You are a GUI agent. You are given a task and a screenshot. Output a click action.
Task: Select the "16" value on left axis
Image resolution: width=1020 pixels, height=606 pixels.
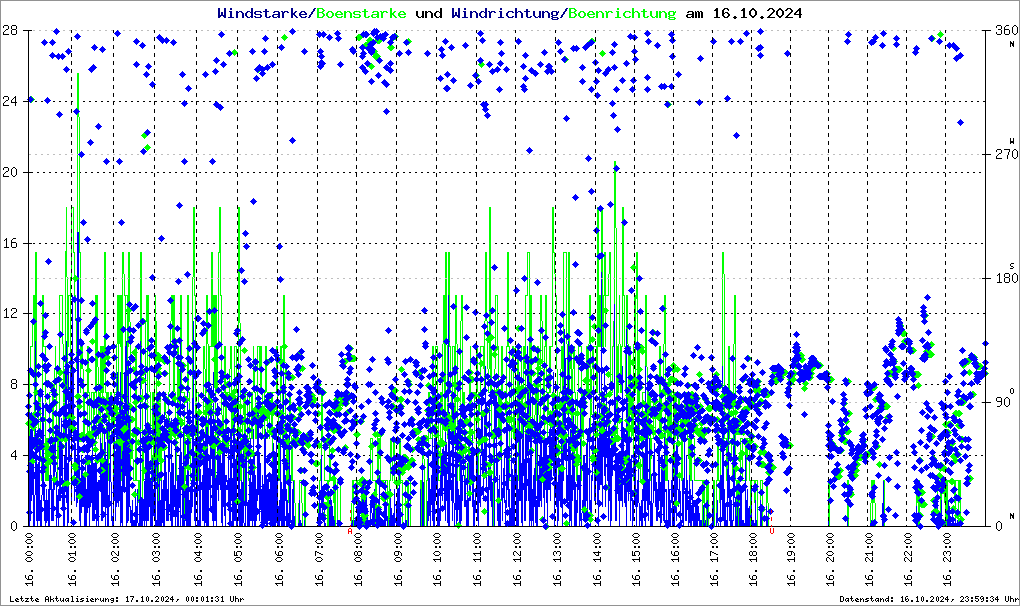(x=11, y=243)
